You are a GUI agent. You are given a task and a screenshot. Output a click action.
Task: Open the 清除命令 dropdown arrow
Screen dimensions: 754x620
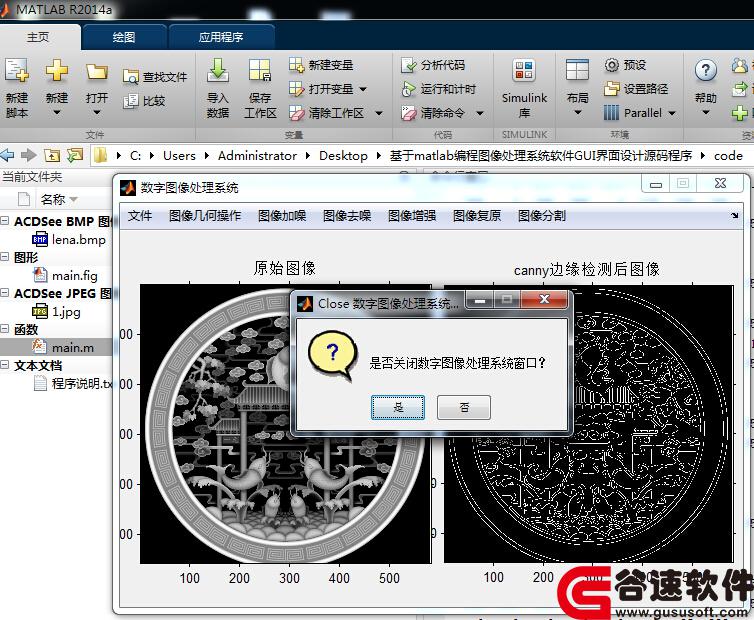[479, 114]
